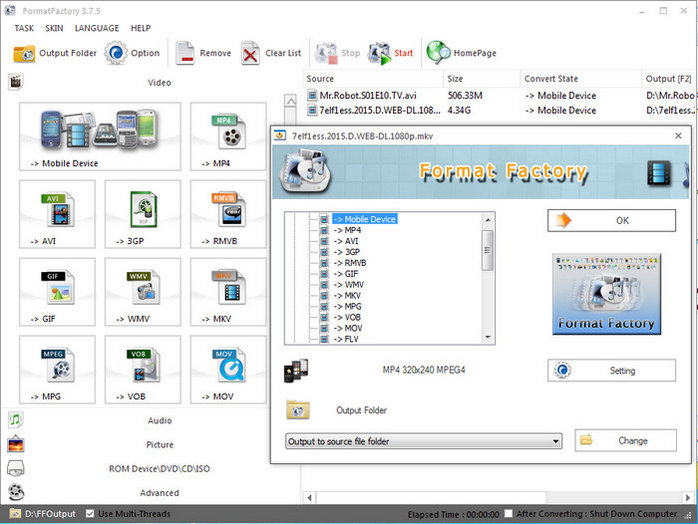Open the Output to source file folder dropdown
The image size is (698, 524).
click(423, 441)
